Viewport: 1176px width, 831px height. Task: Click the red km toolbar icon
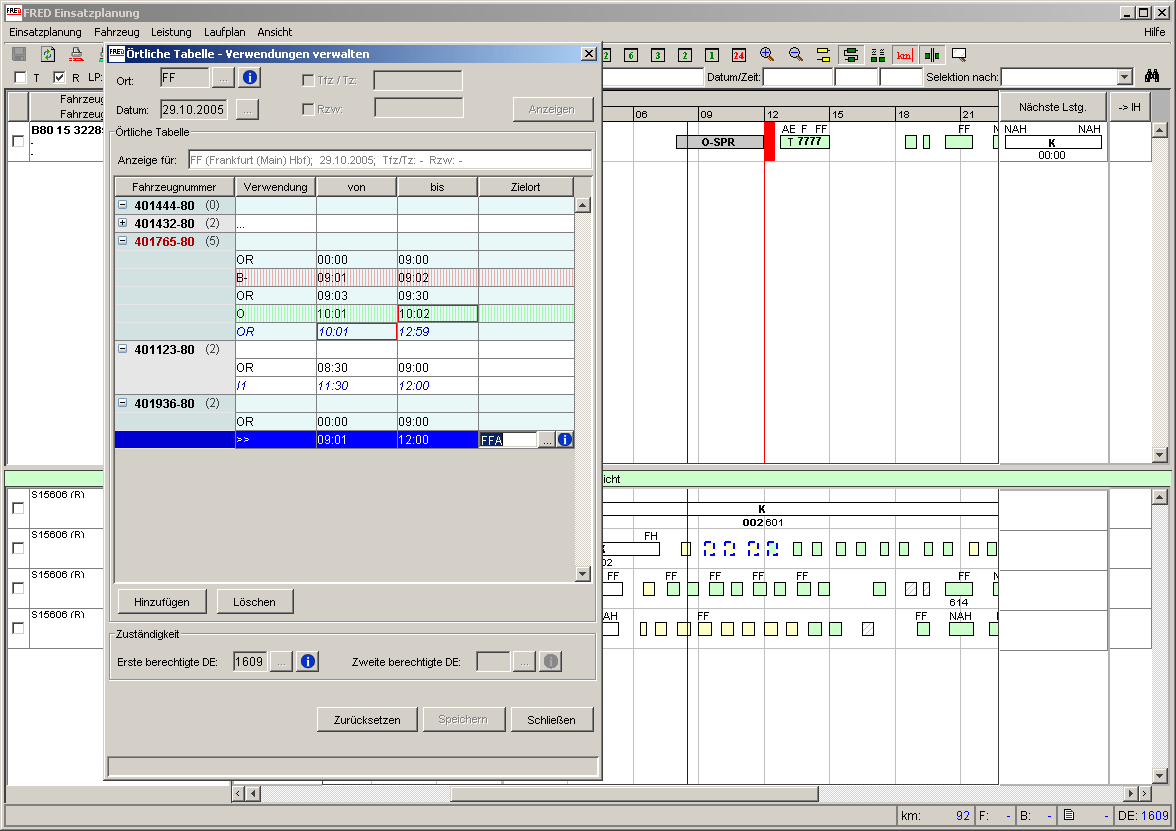coord(904,55)
